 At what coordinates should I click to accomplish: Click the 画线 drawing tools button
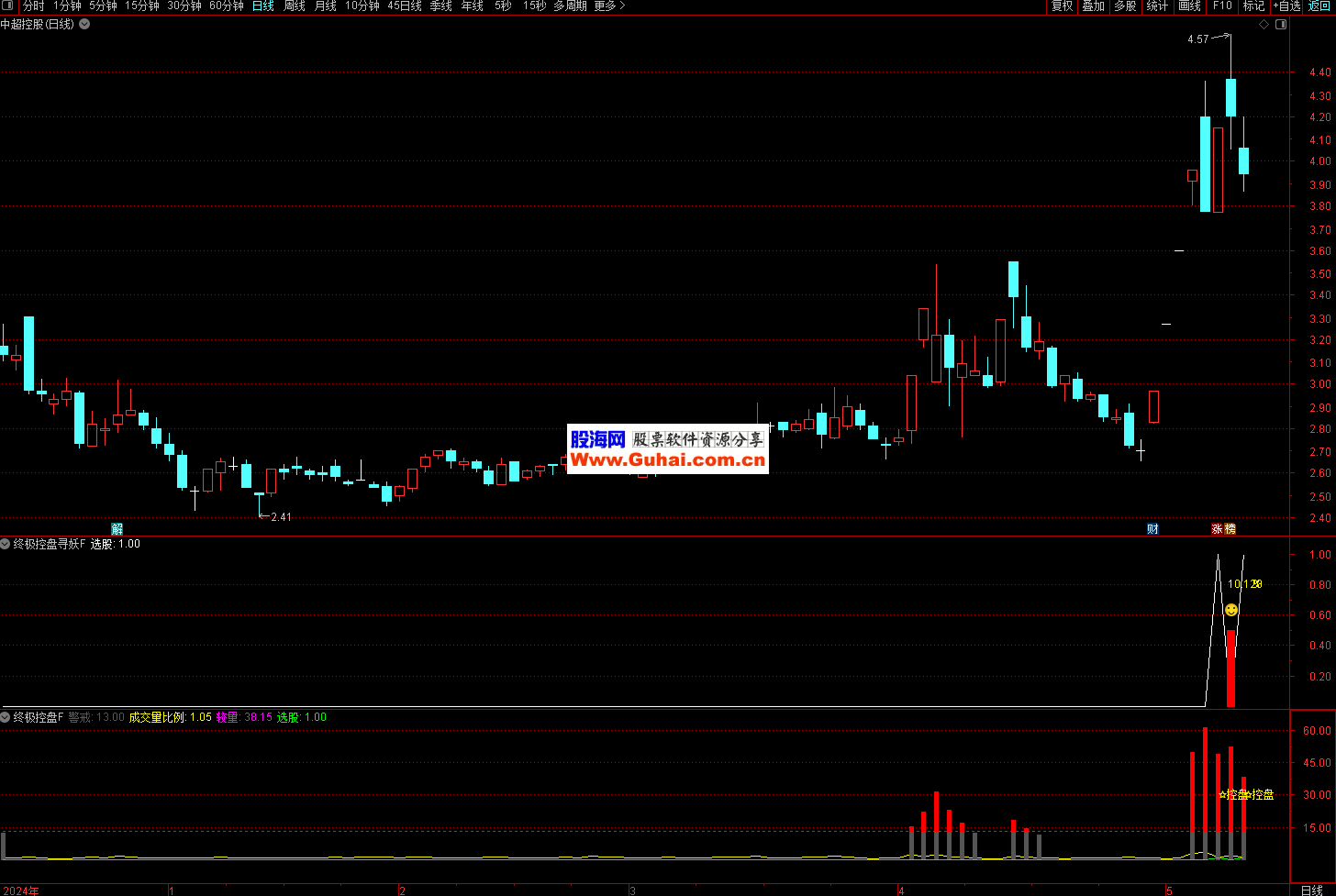[1189, 6]
